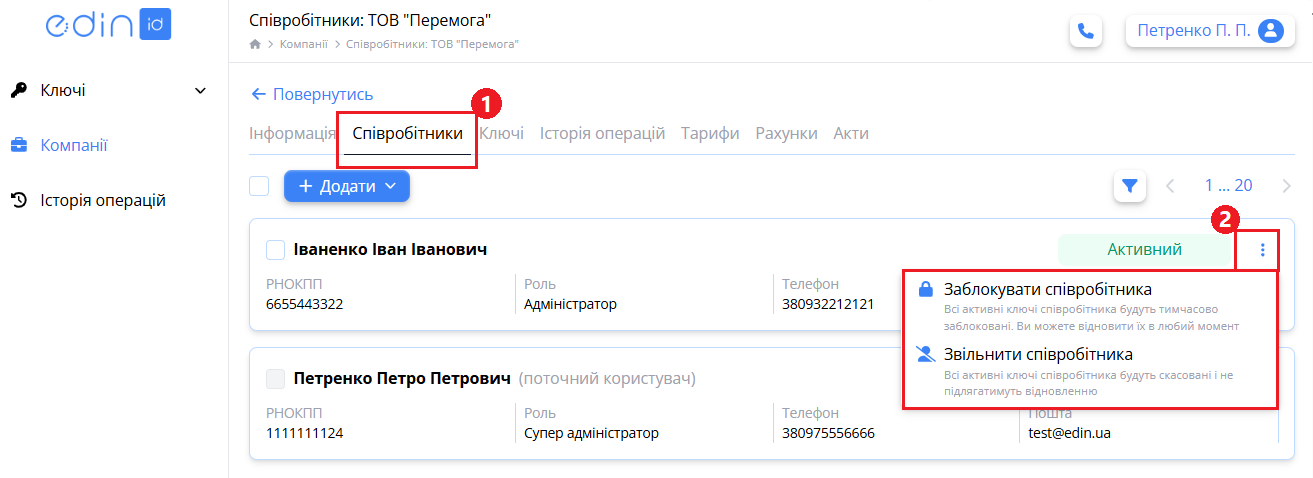
Task: Choose Звільнити співробітника menu option
Action: (x=1090, y=371)
